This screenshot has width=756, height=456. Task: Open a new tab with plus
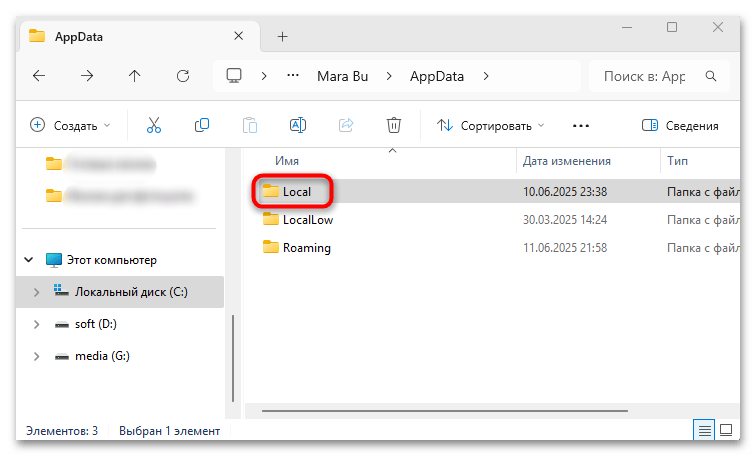coord(283,37)
